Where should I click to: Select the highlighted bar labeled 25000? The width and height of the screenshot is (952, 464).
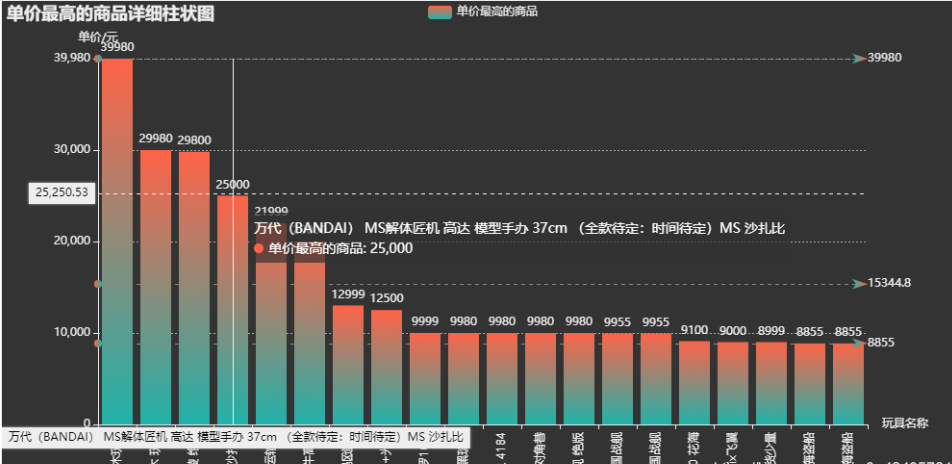point(233,310)
